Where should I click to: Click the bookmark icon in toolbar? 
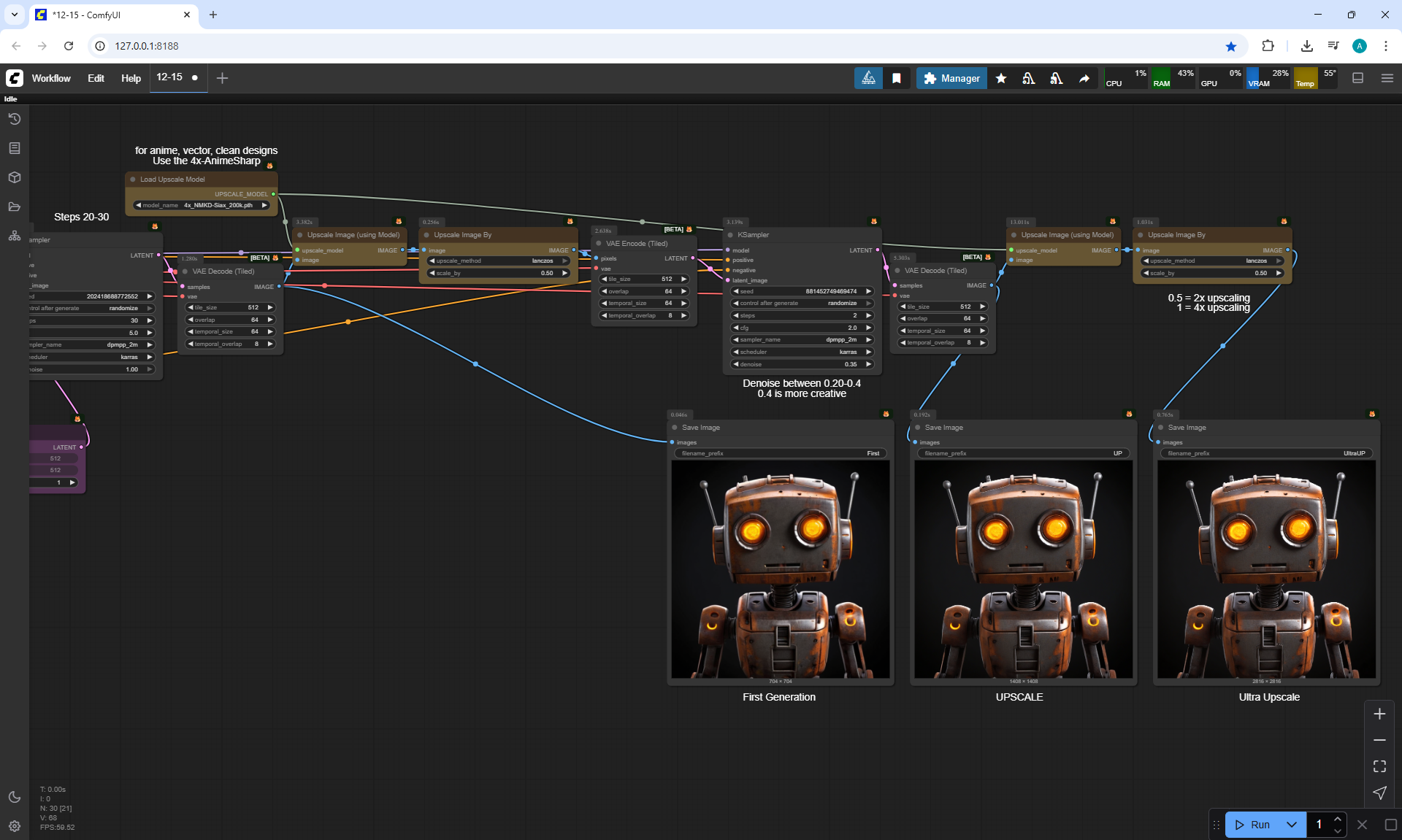coord(897,78)
